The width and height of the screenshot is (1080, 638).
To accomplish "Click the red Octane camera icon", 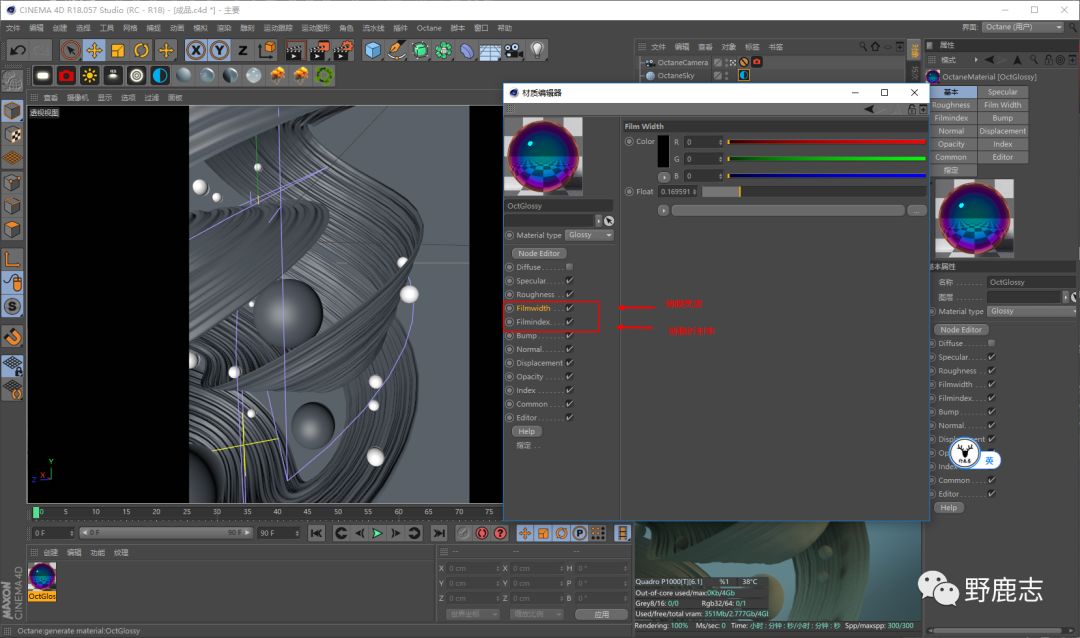I will tap(66, 75).
